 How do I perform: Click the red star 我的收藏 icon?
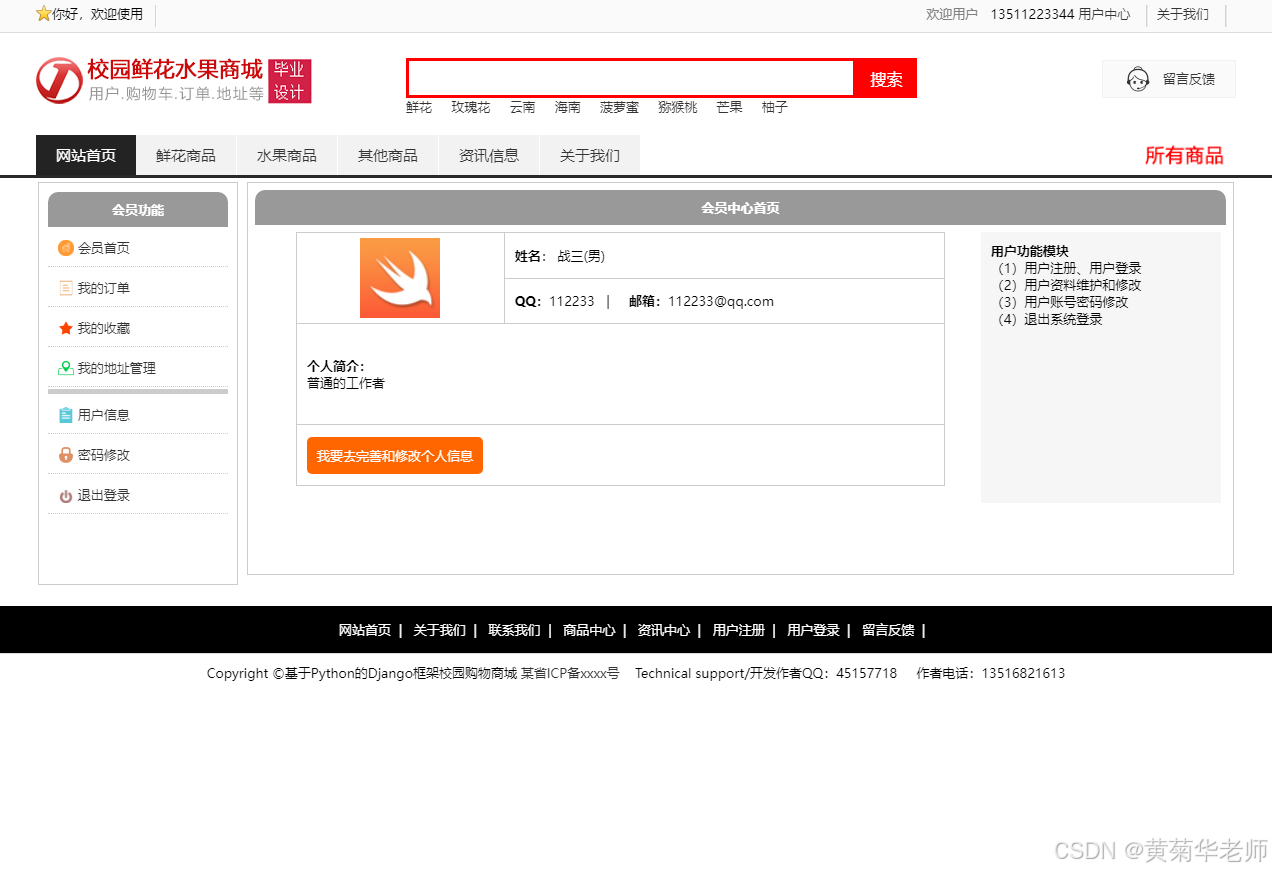pos(66,328)
